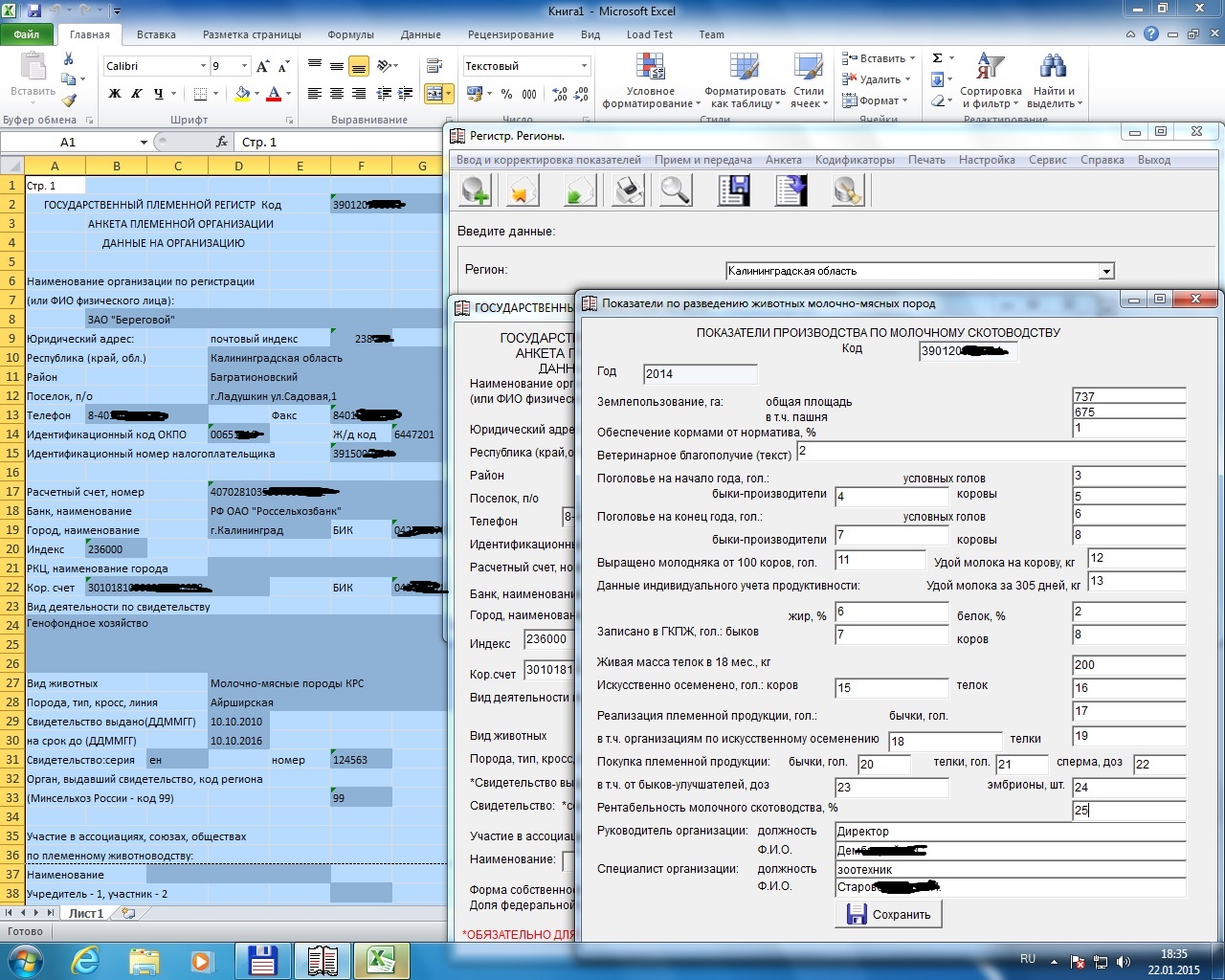Click the magnifying glass search icon in Регистр
The height and width of the screenshot is (980, 1225).
point(676,190)
